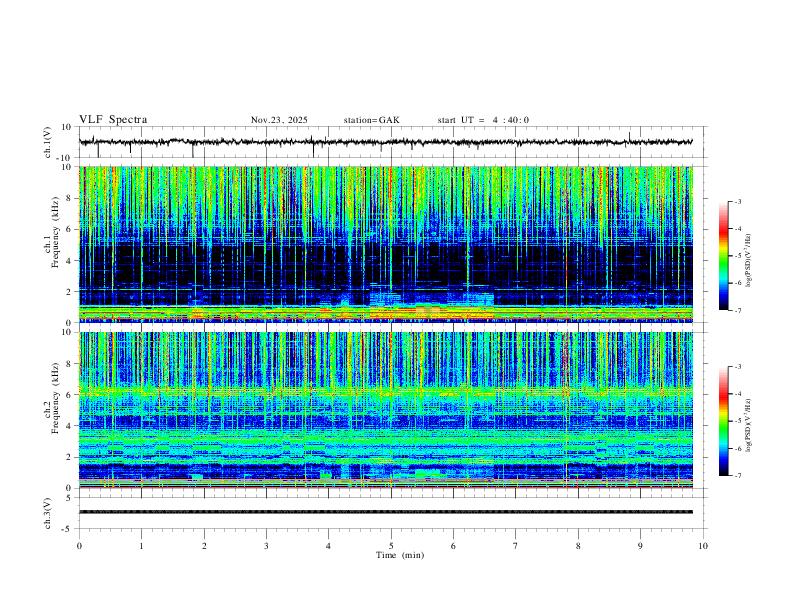Viewport: 792px width, 612px height.
Task: Click the "-7" tick on ch.2 colorbar
Action: pos(737,475)
